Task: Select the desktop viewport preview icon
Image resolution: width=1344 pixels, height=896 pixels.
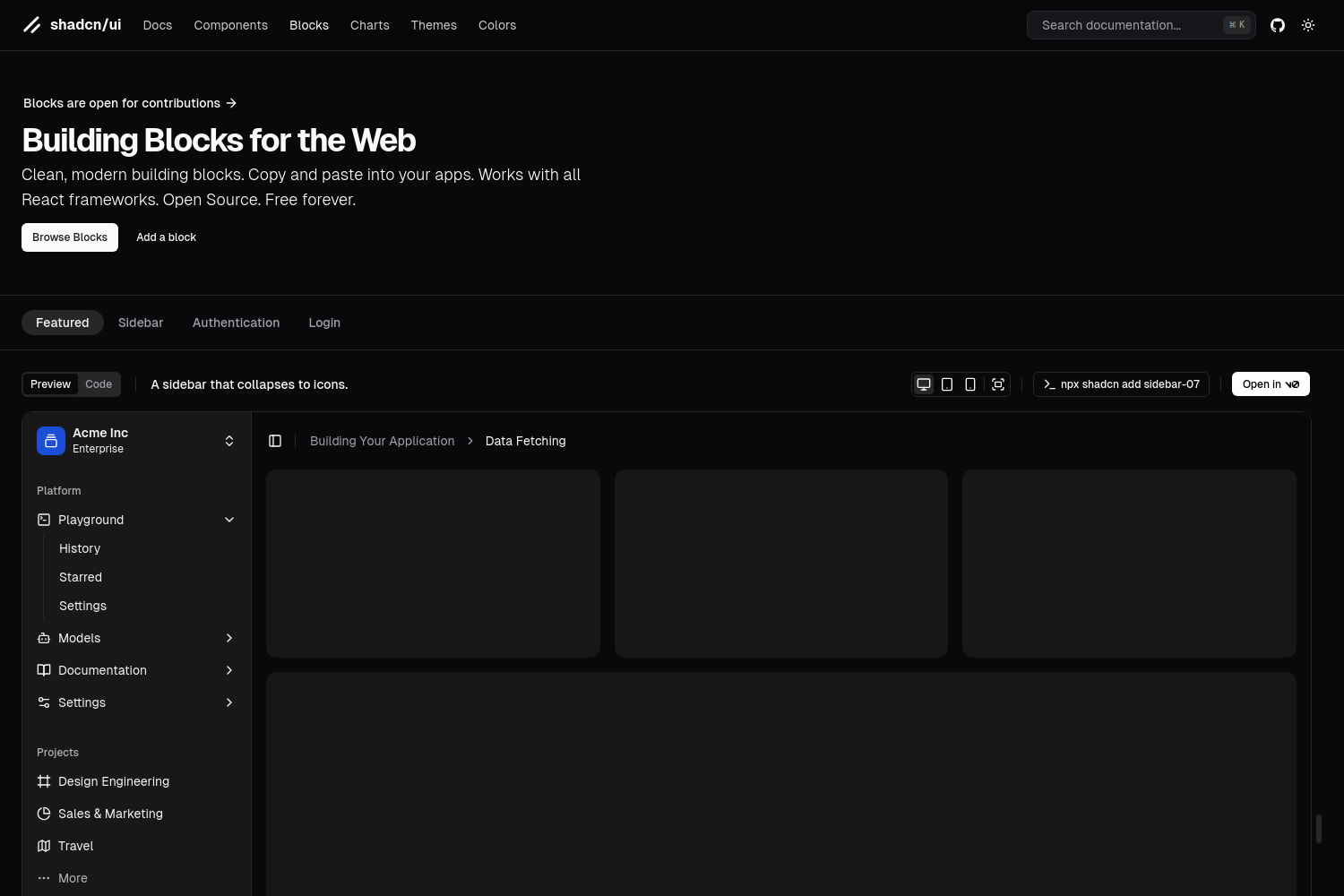Action: click(x=924, y=383)
